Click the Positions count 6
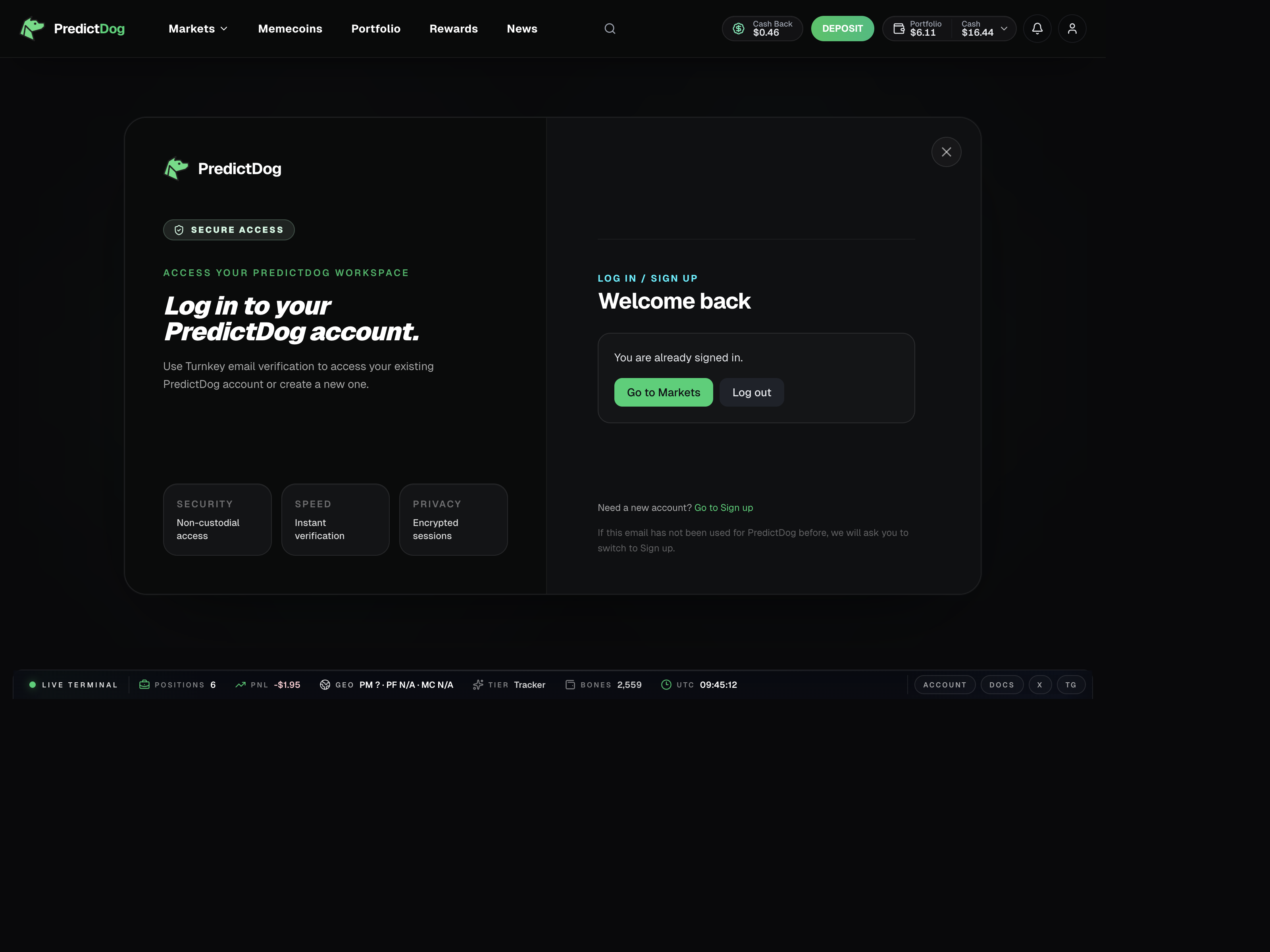 point(212,685)
